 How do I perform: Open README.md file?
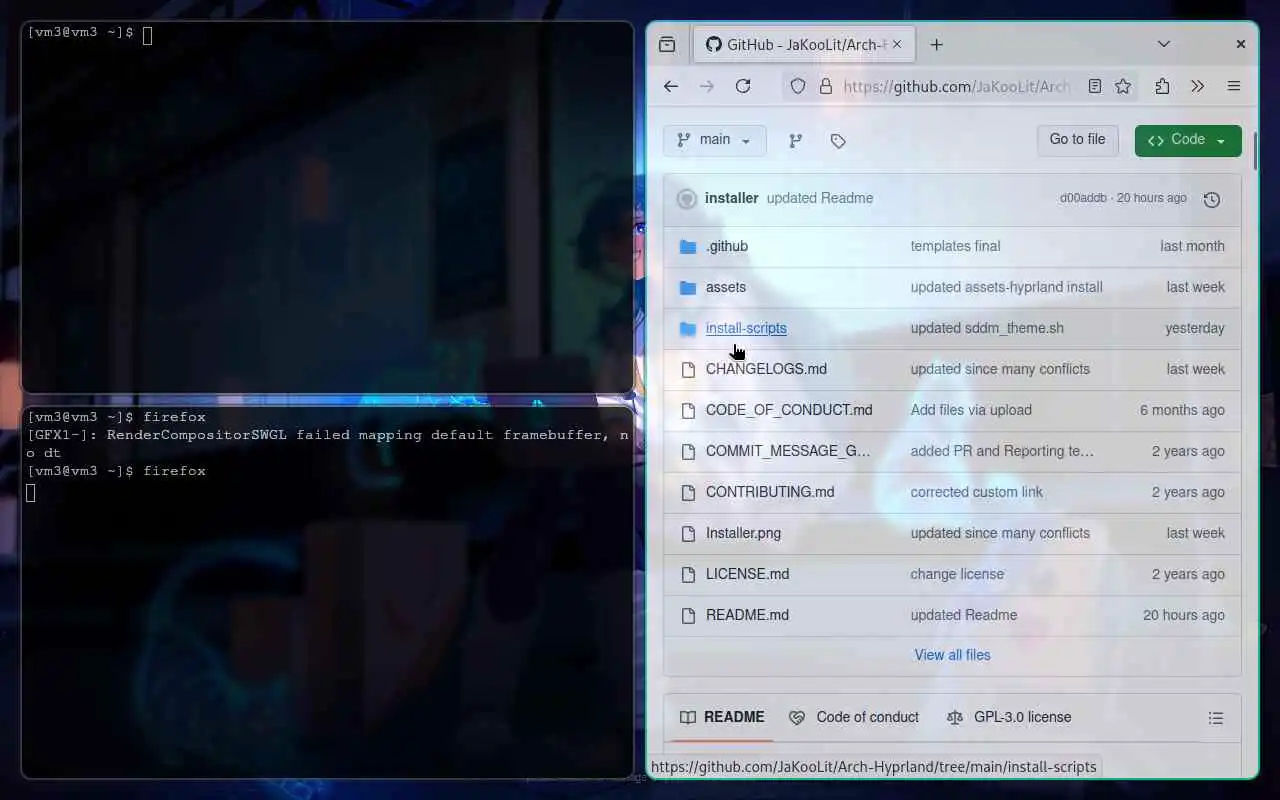click(747, 615)
